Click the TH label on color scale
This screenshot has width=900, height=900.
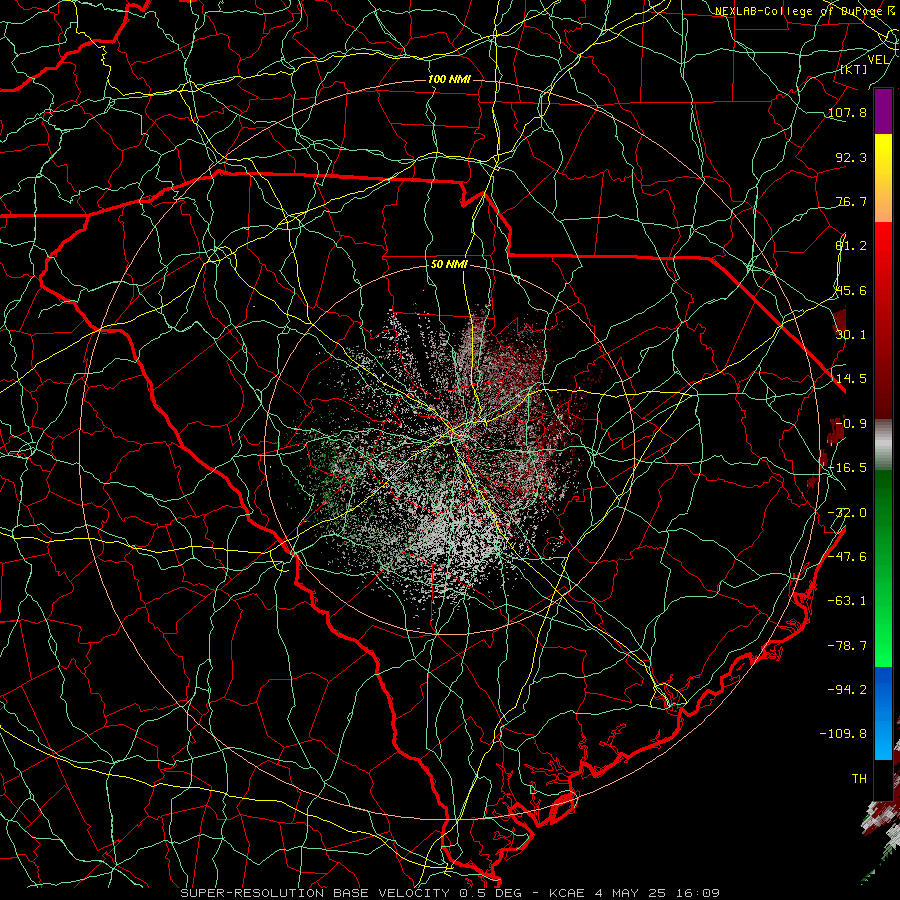point(859,778)
